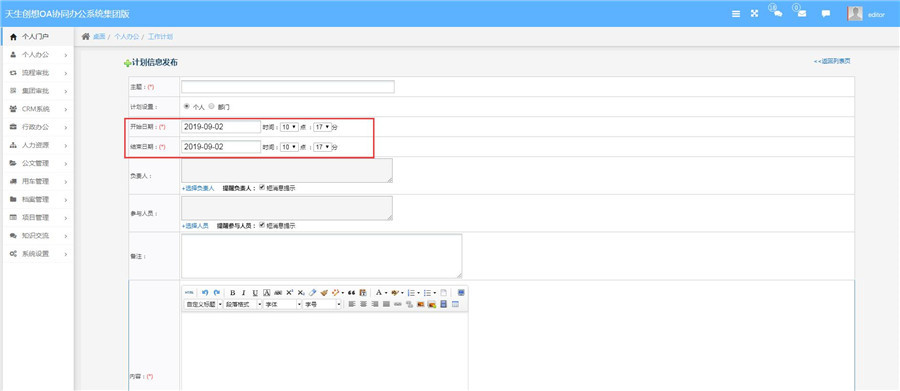The image size is (900, 391).
Task: Open 个人办公 sidebar menu
Action: click(37, 55)
